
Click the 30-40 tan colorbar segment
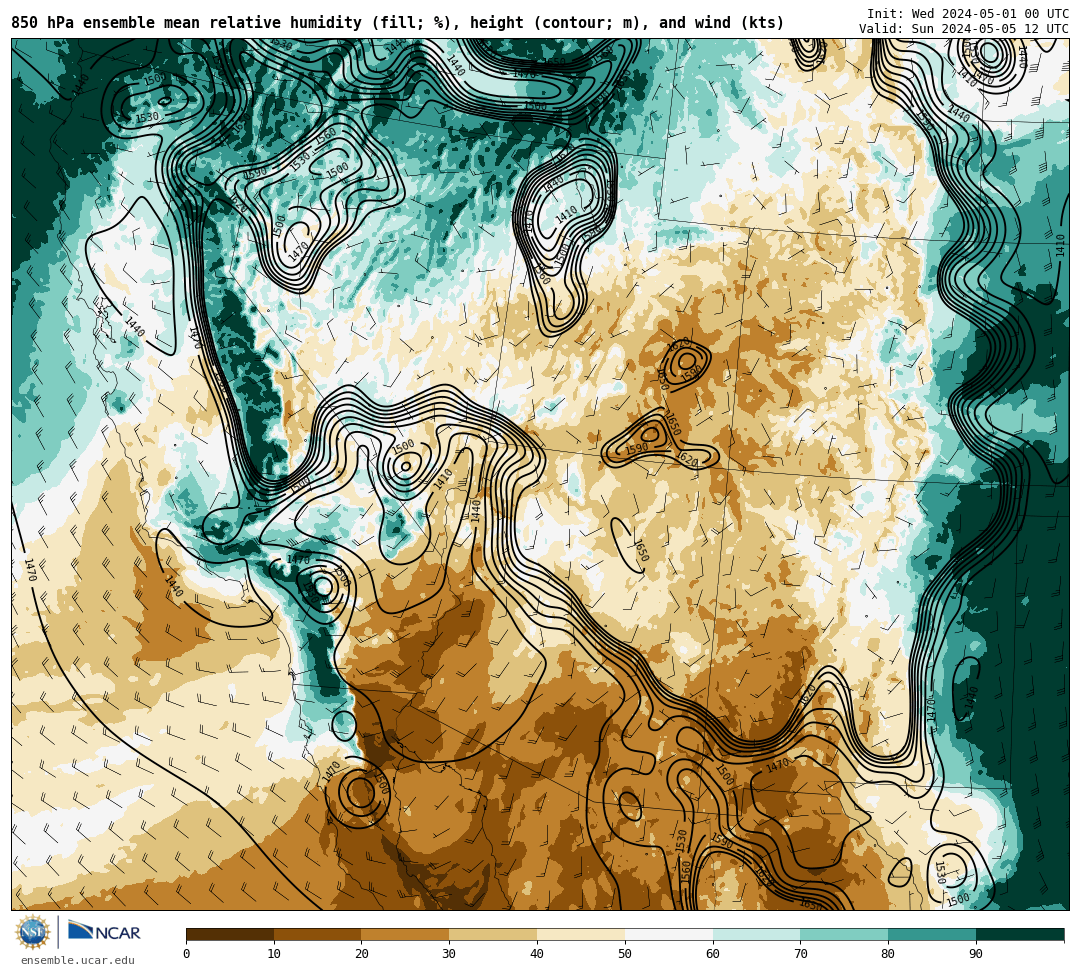pyautogui.click(x=493, y=934)
